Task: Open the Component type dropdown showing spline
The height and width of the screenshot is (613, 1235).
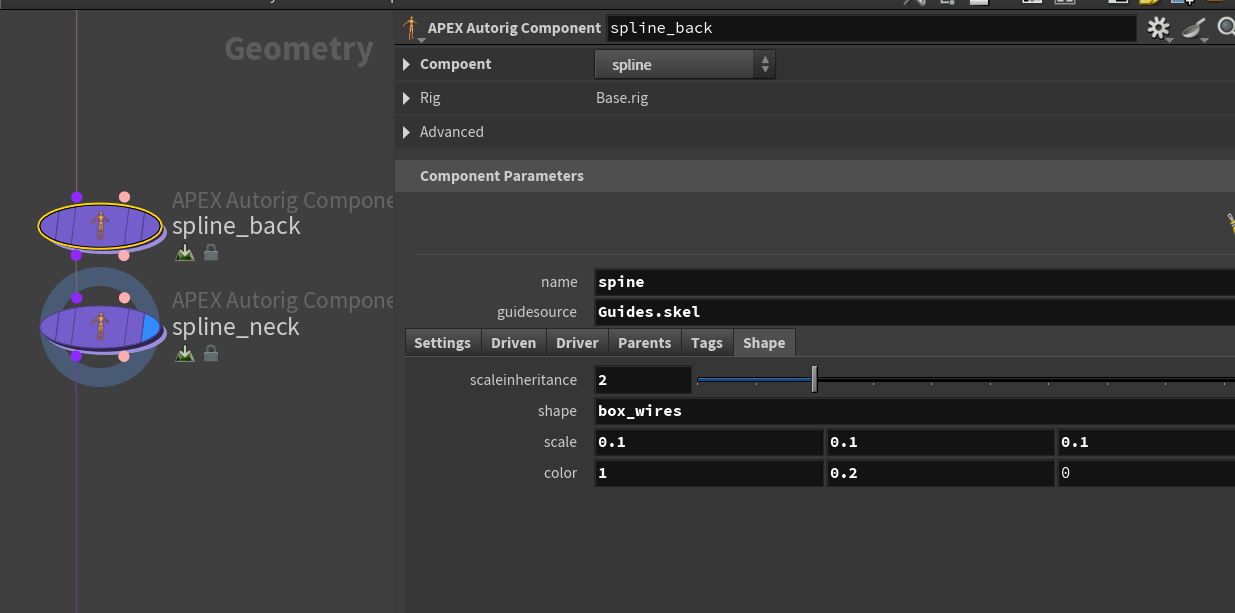Action: click(x=685, y=65)
